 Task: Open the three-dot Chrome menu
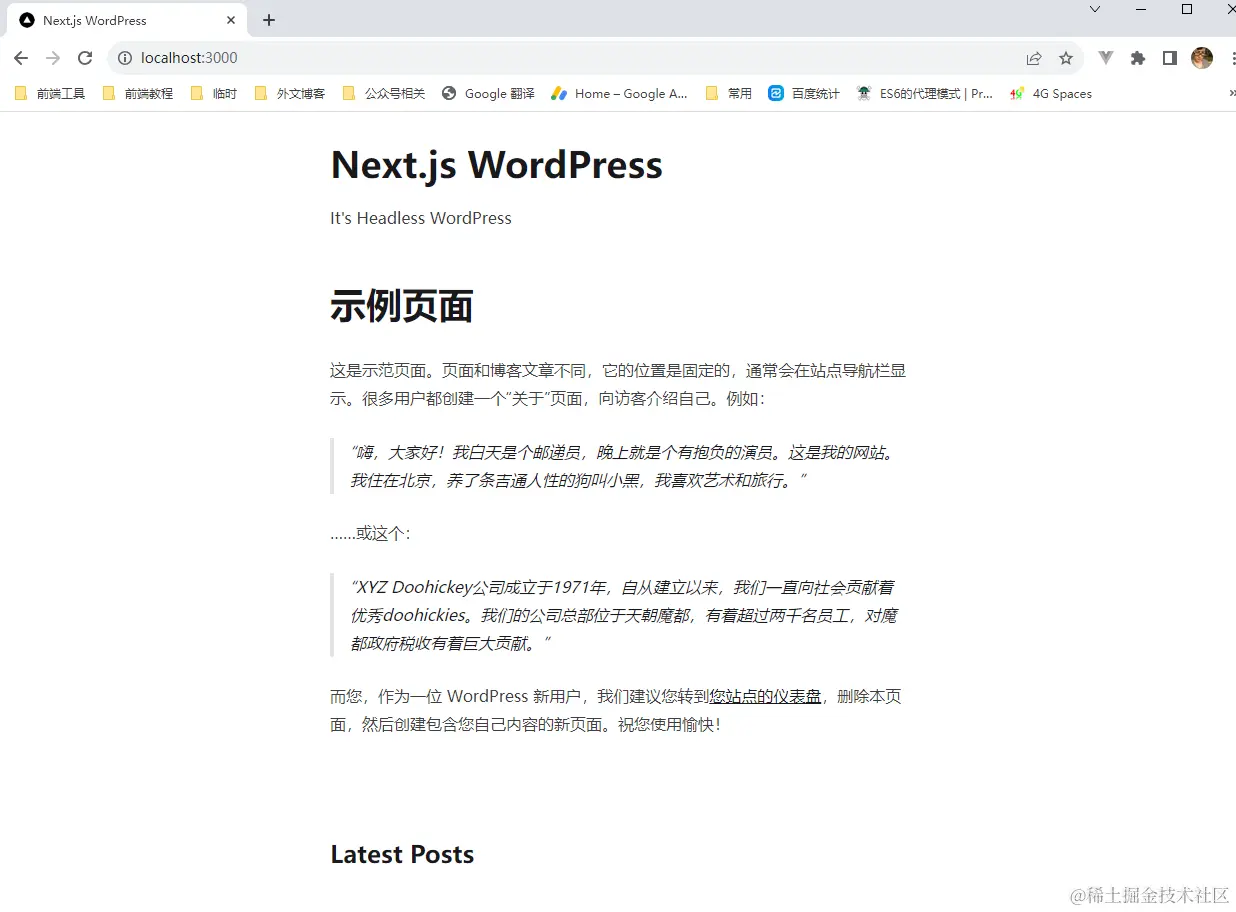tap(1232, 58)
